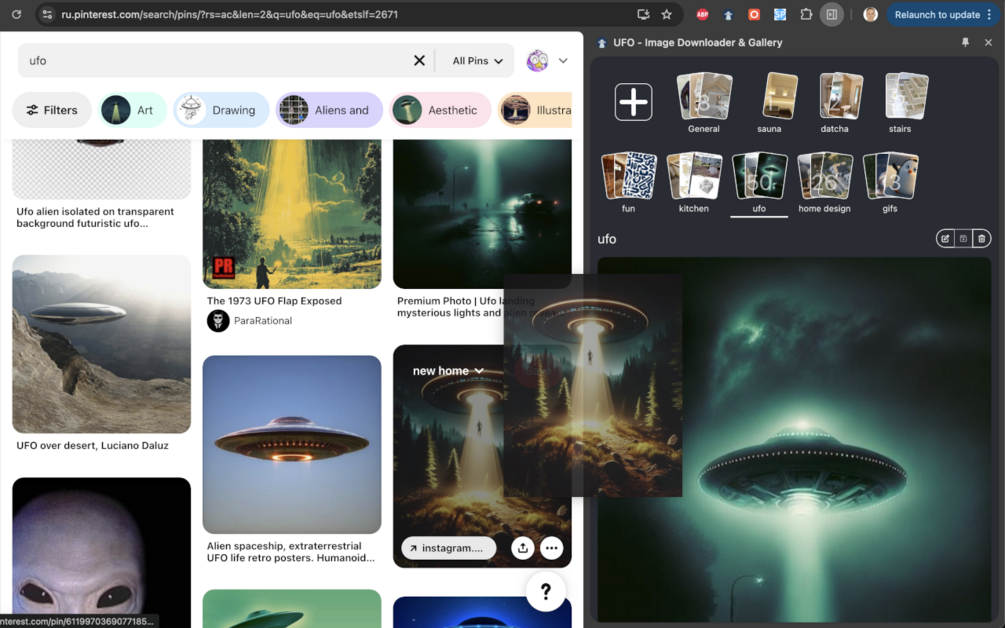Open the new home board selector

point(448,371)
